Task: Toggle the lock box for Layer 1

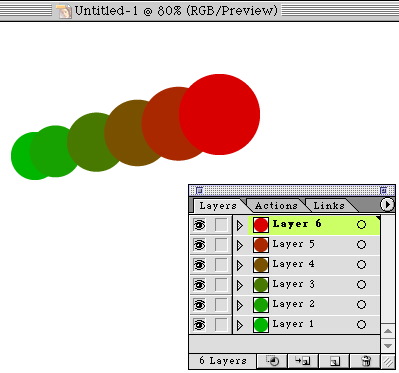Action: [221, 325]
